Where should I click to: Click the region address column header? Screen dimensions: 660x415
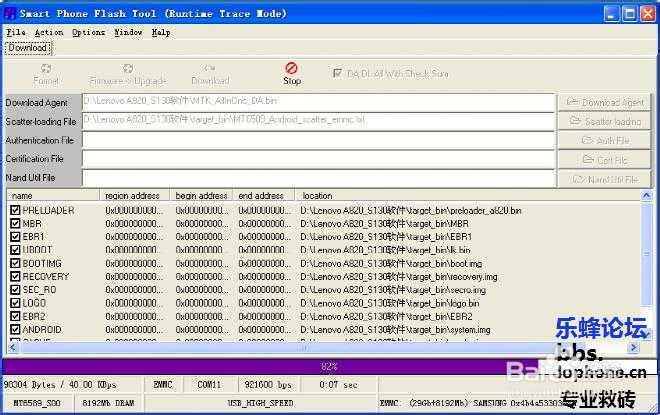[x=134, y=196]
